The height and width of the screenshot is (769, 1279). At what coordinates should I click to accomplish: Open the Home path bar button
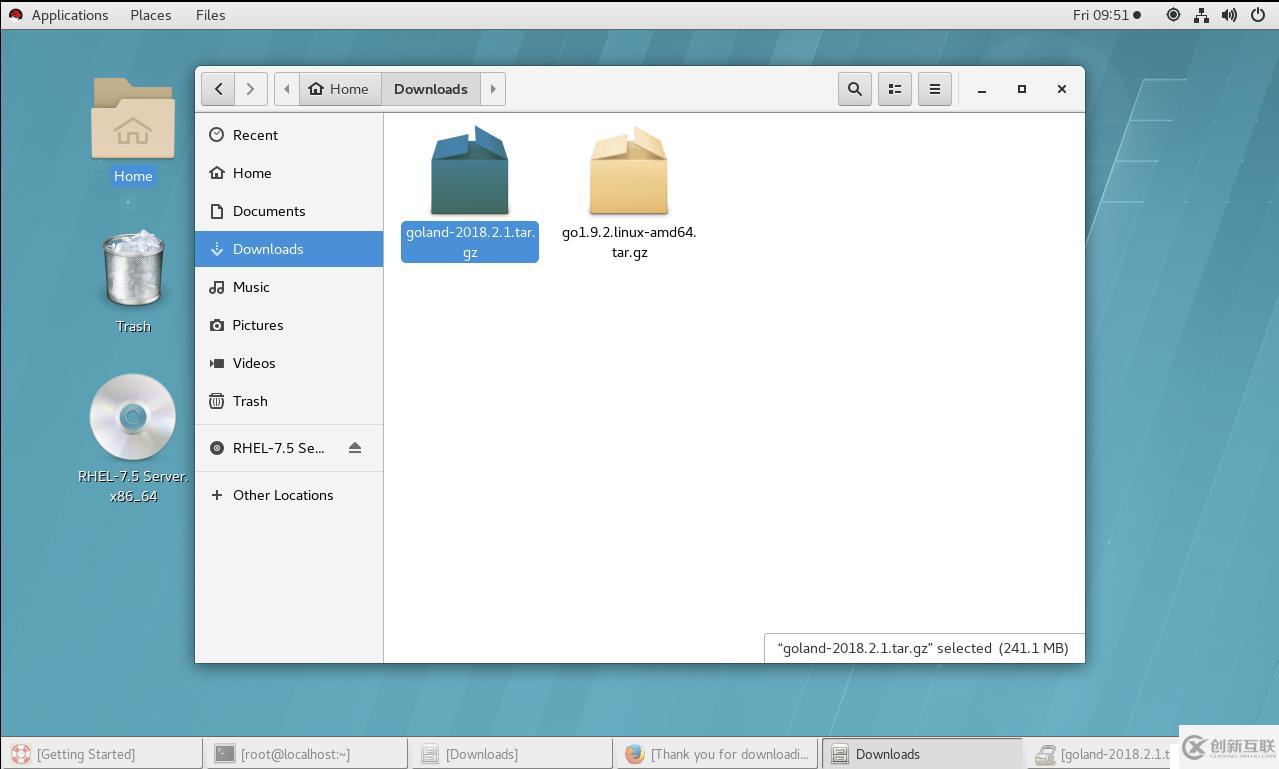point(340,89)
